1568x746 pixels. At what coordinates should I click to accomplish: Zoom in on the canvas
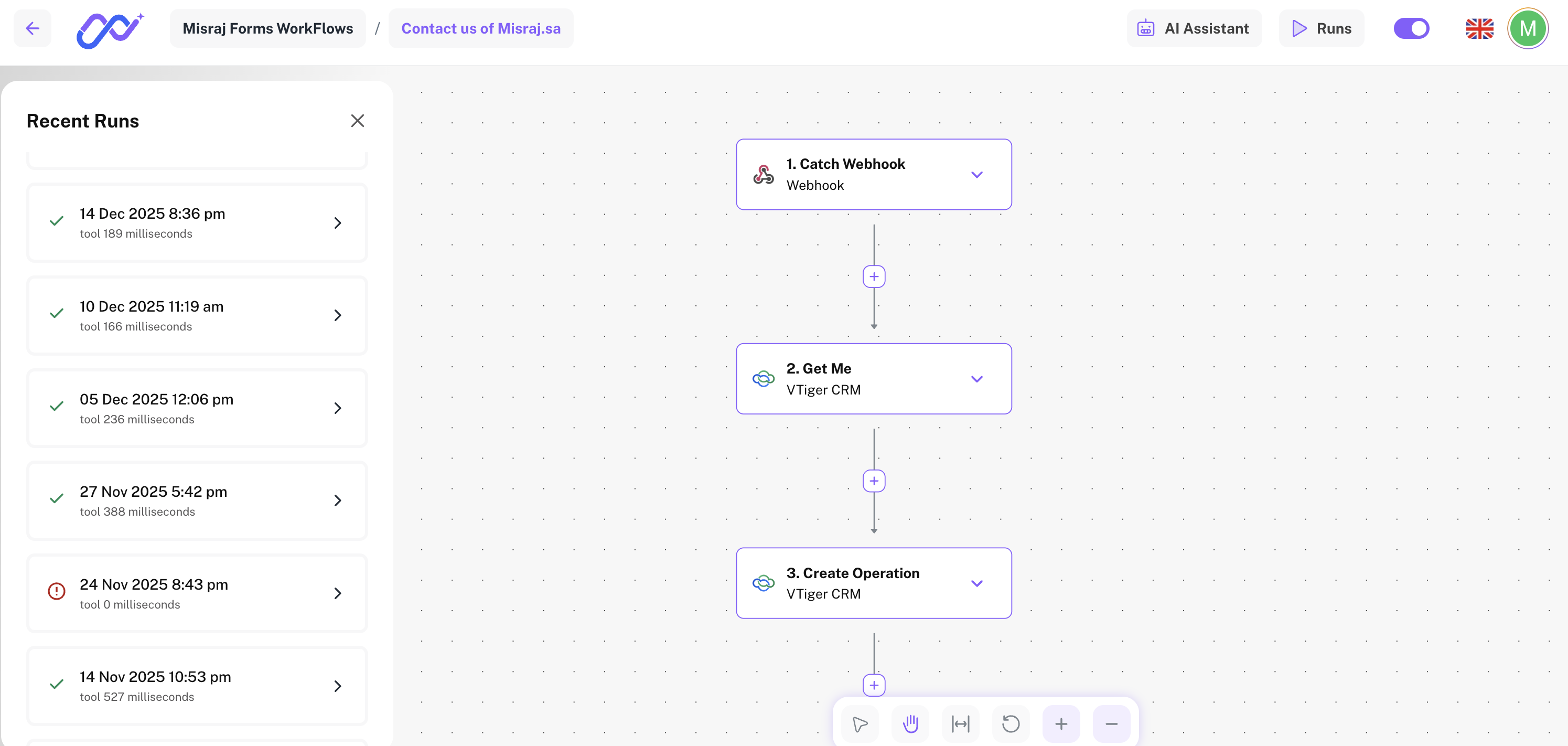[x=1061, y=723]
